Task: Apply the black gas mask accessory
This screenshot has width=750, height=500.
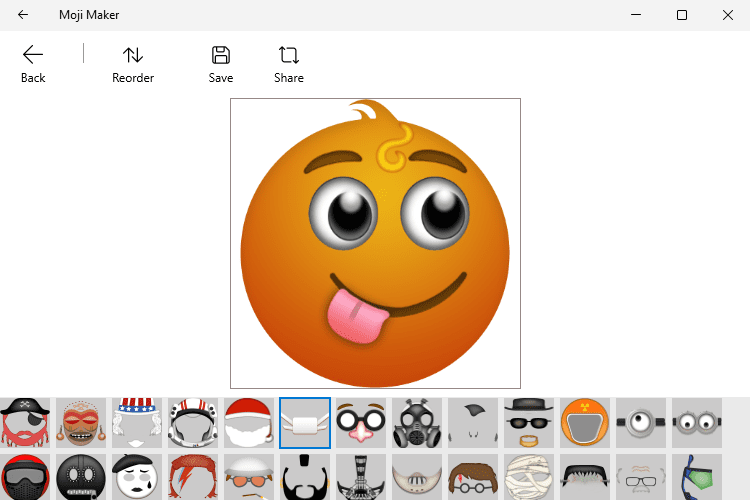Action: (417, 423)
